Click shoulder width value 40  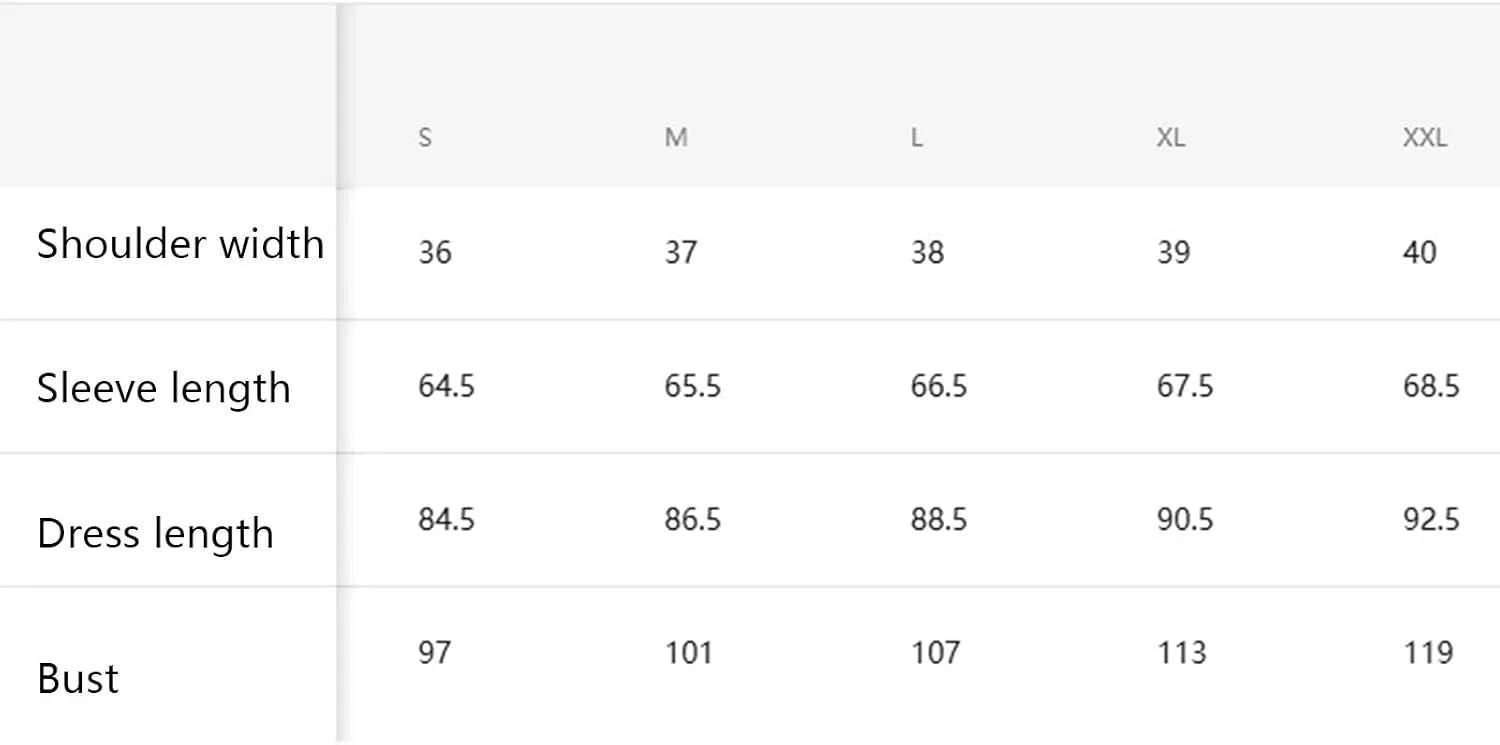coord(1420,252)
